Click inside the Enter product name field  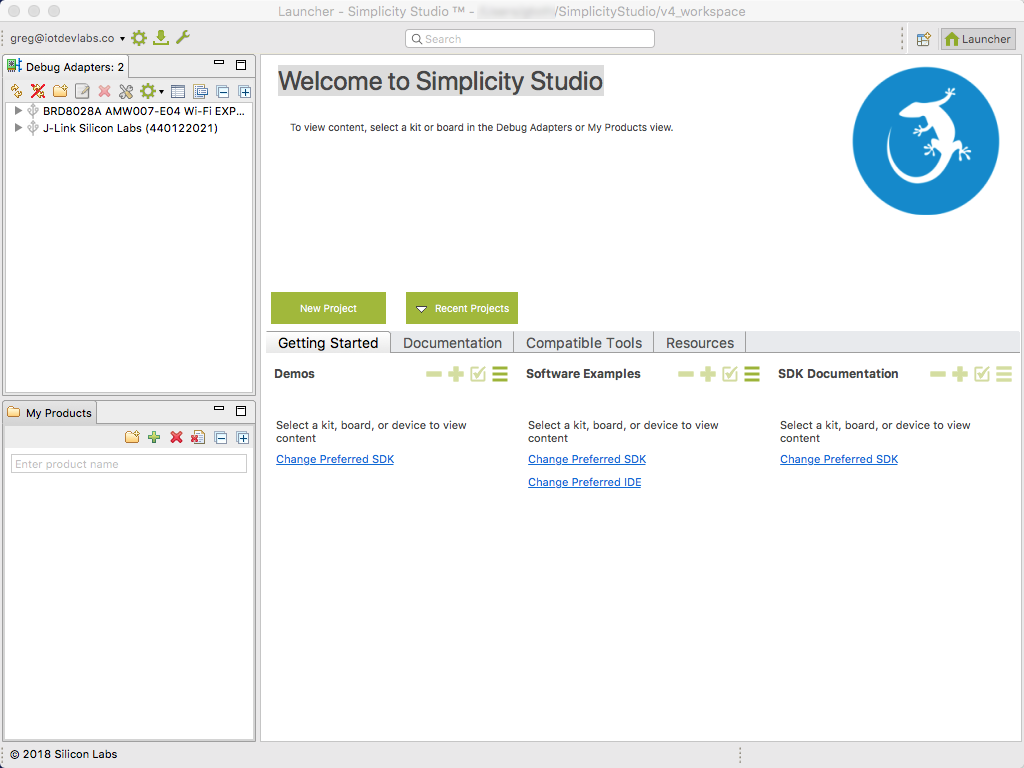tap(128, 463)
